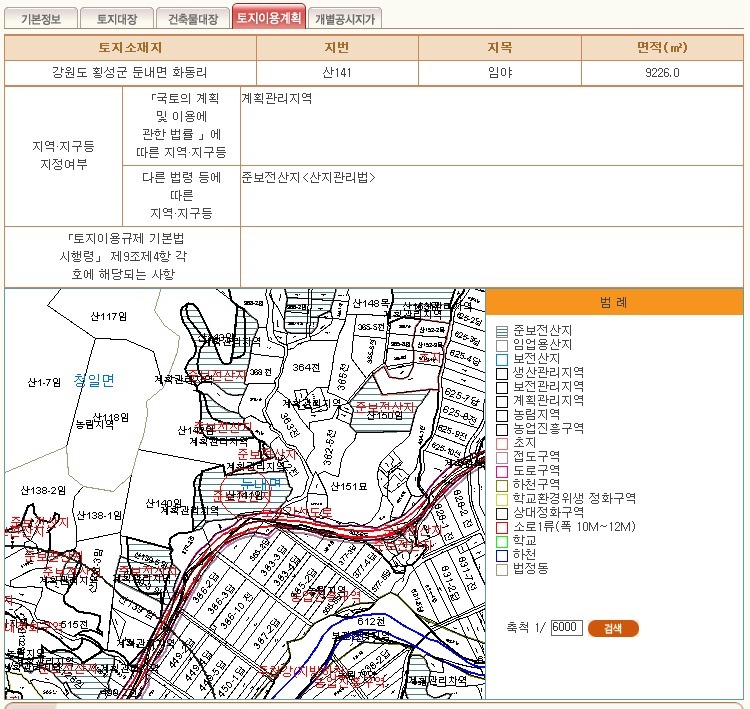Click parcel 산138-1임 on the map

[x=99, y=515]
